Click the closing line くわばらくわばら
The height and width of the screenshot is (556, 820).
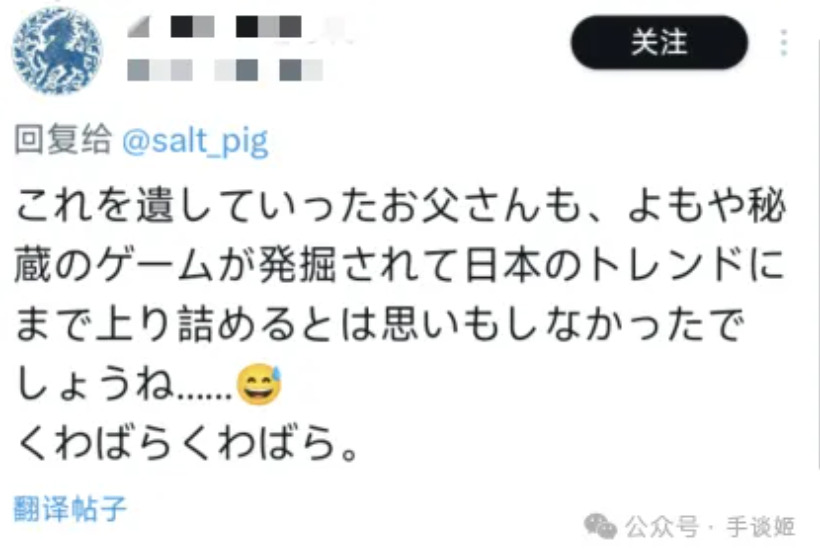tap(187, 444)
